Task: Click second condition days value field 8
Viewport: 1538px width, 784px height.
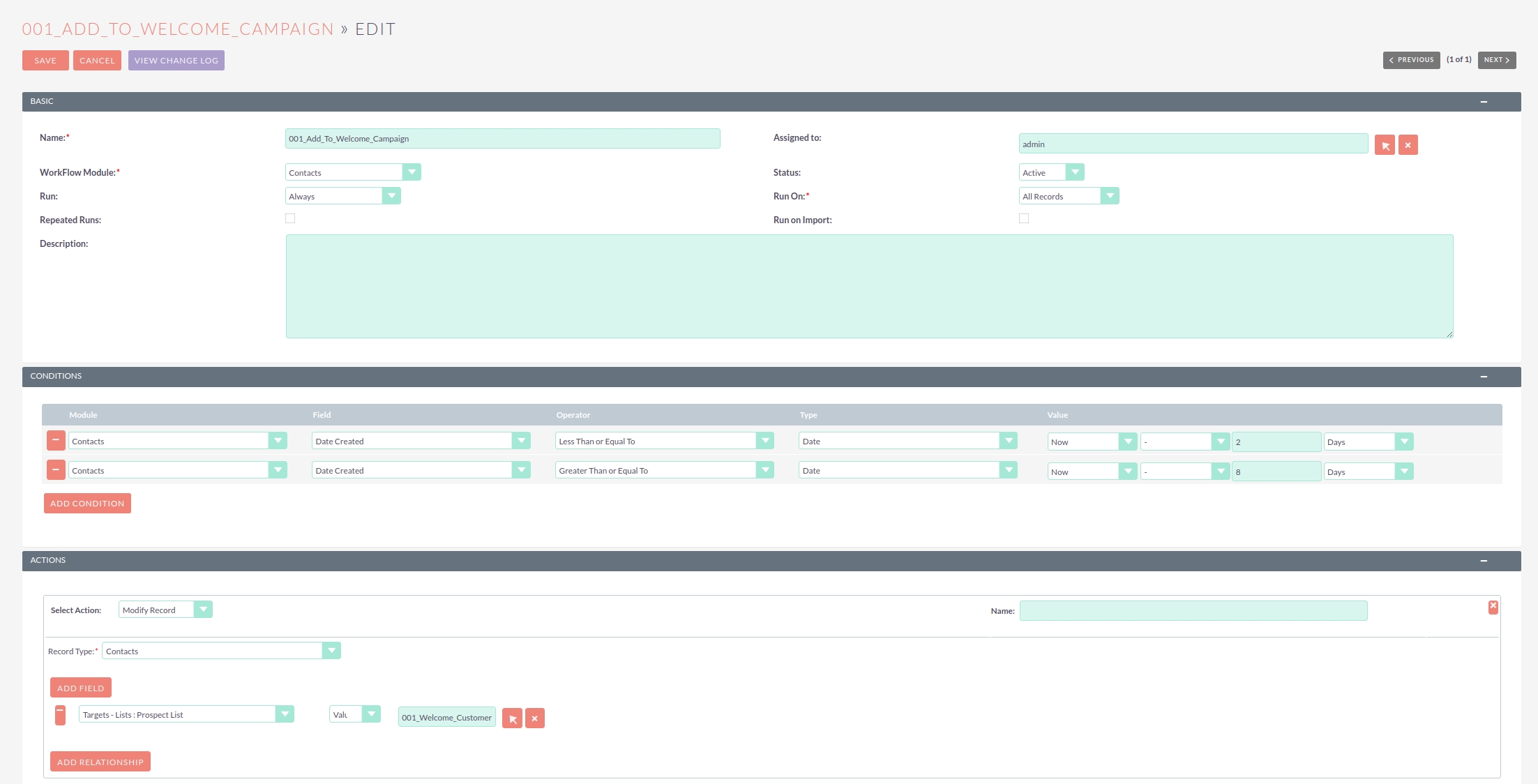Action: point(1276,472)
